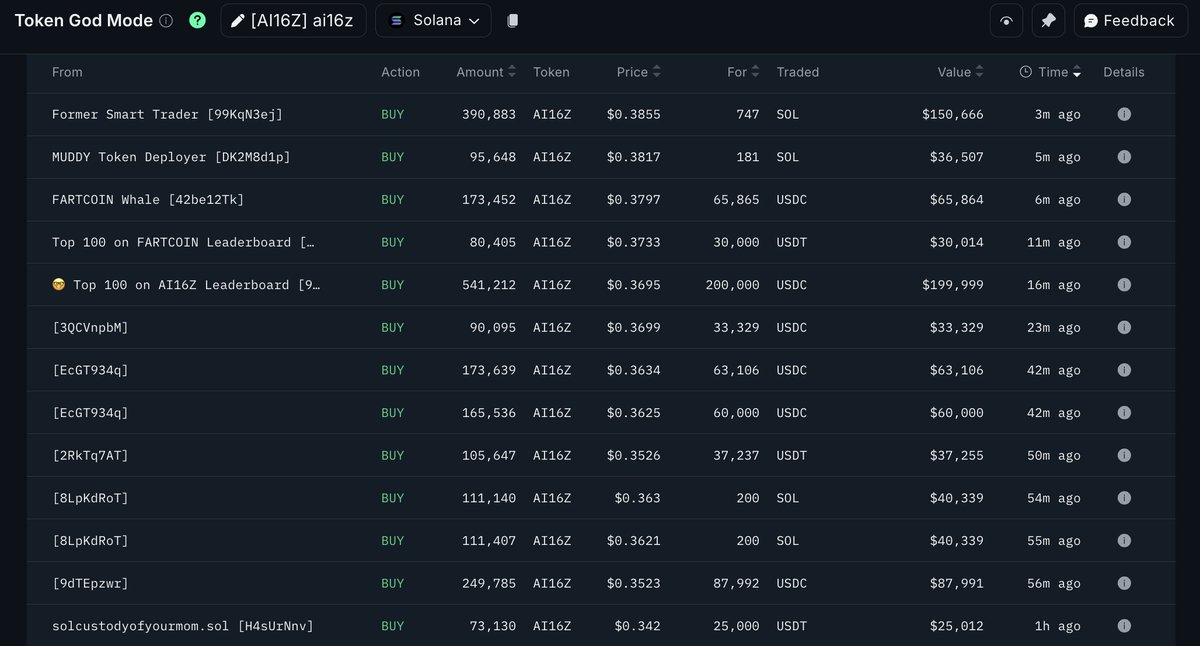Open details for Former Smart Trader row
1200x646 pixels.
coord(1123,114)
